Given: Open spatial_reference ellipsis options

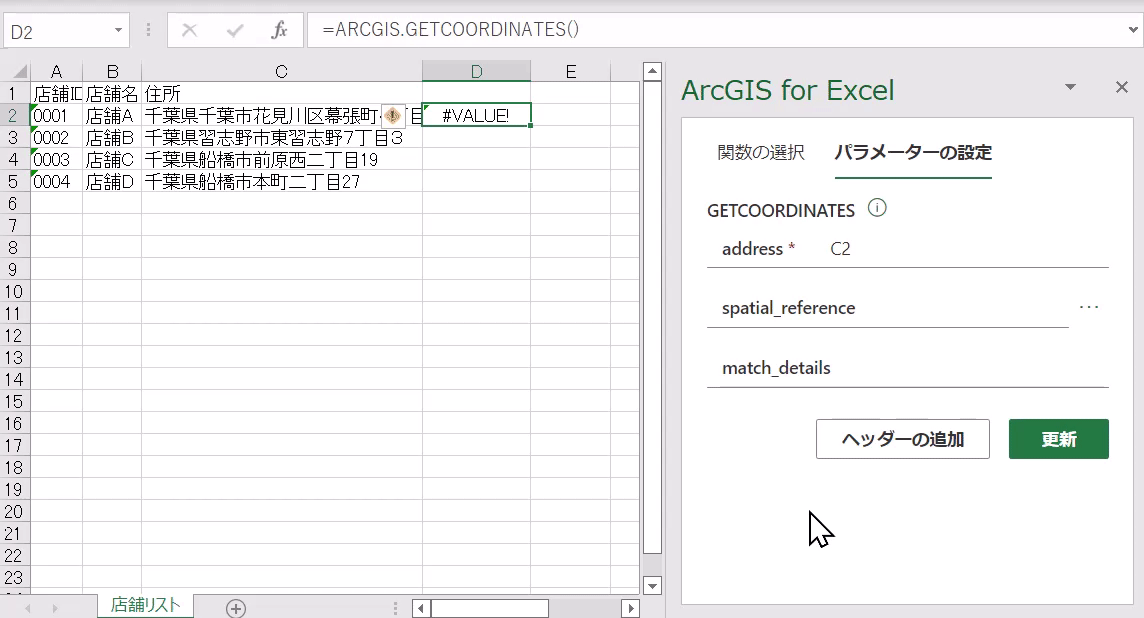Looking at the screenshot, I should click(x=1089, y=307).
